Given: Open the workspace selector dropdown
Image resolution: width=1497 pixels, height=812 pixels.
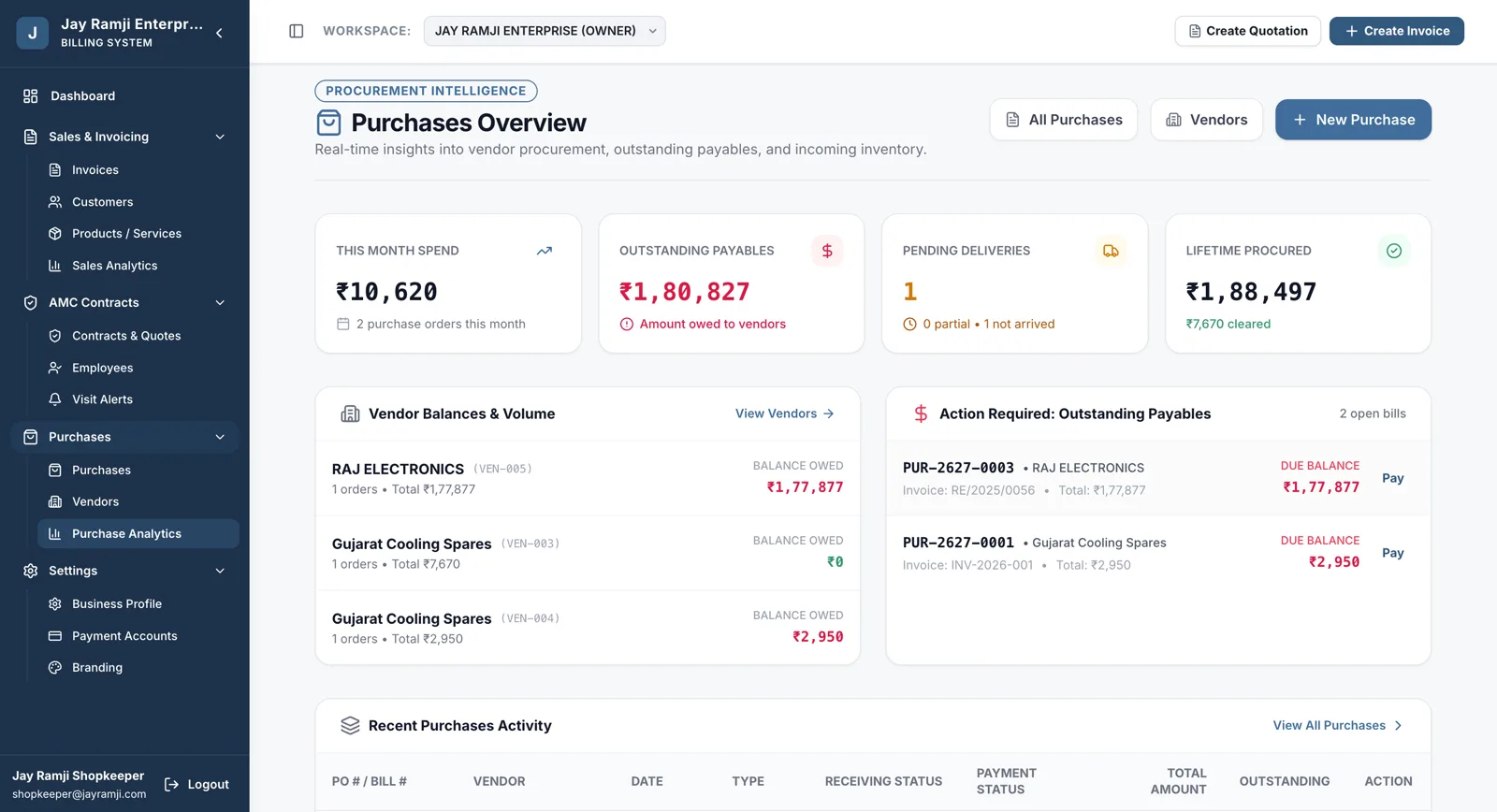Looking at the screenshot, I should 545,31.
